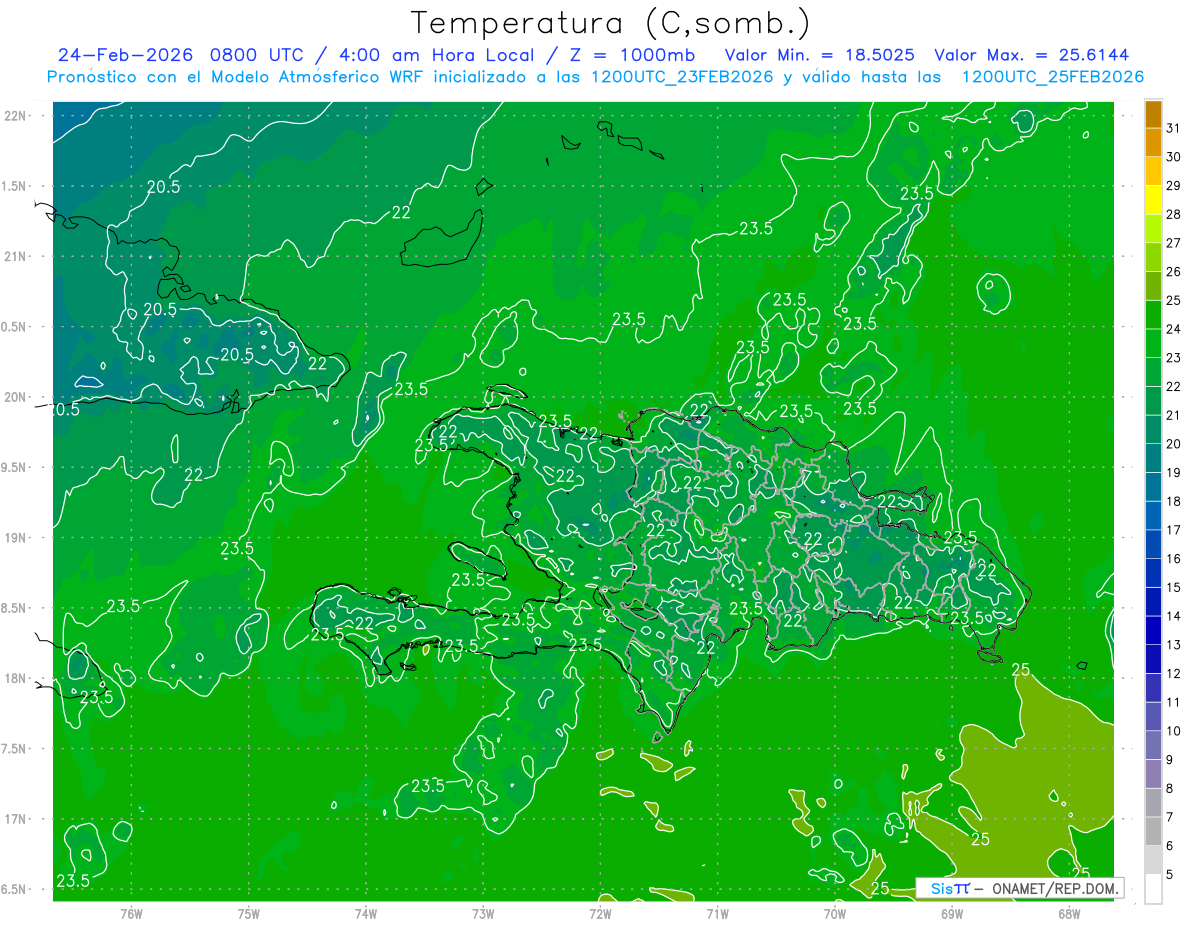Click the "Valor Min. = 18.5025" value

click(x=820, y=54)
